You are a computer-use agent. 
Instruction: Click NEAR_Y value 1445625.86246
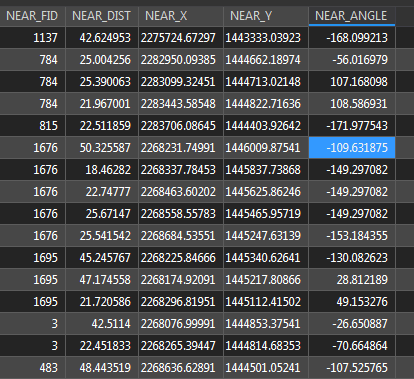(265, 192)
